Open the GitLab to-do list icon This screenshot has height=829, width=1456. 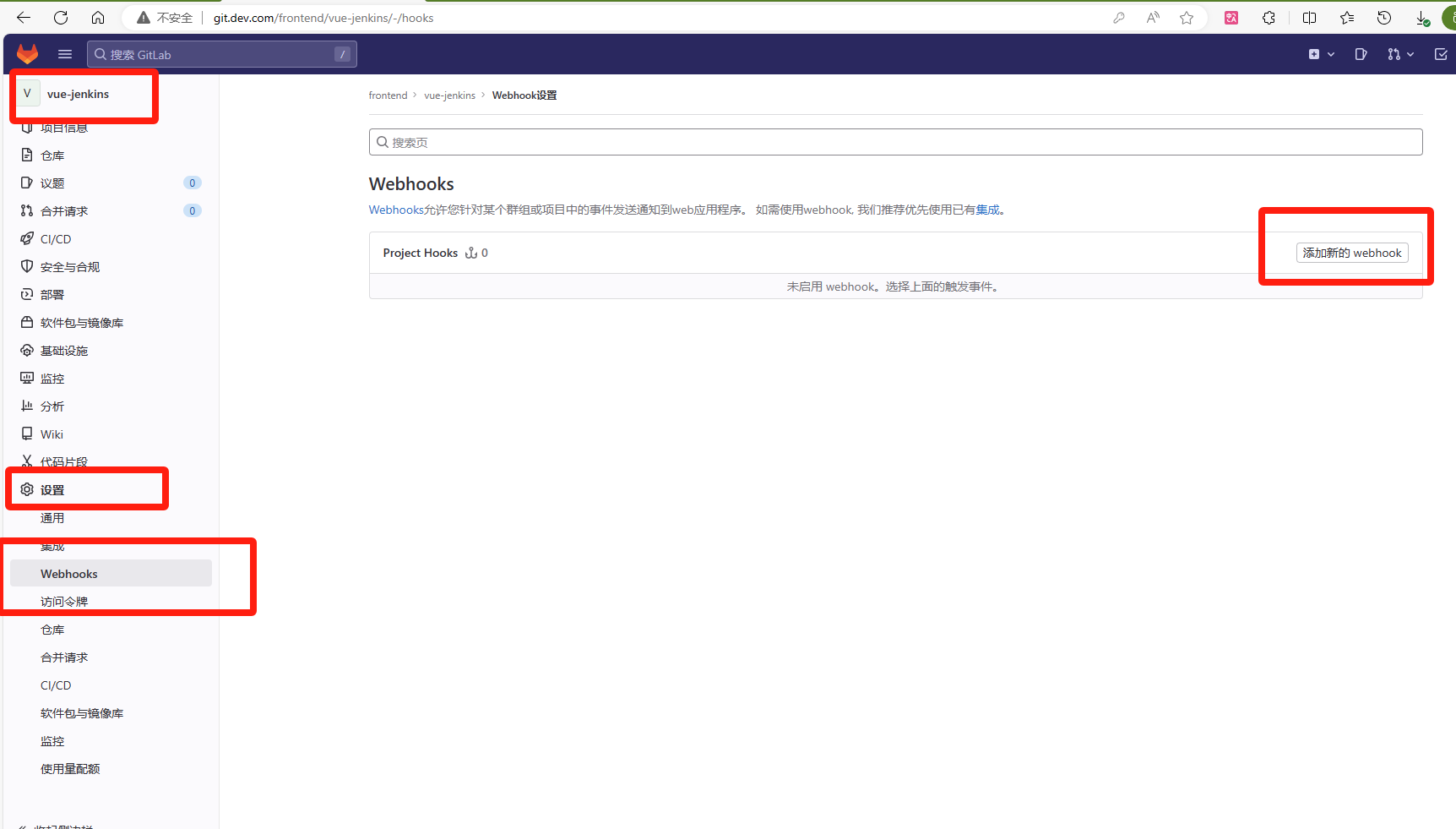coord(1441,54)
